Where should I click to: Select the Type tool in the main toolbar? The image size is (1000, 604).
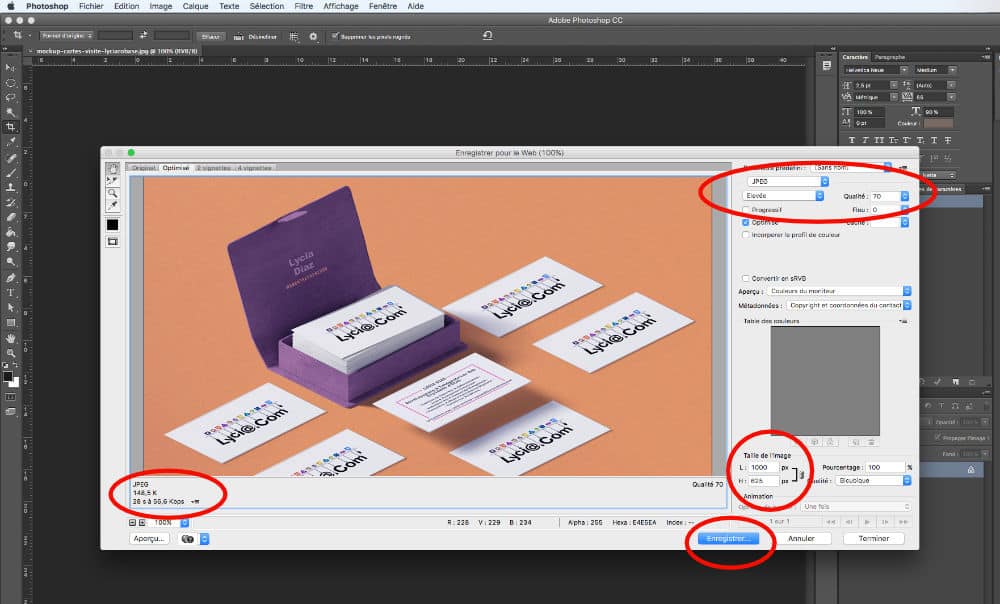click(x=11, y=293)
